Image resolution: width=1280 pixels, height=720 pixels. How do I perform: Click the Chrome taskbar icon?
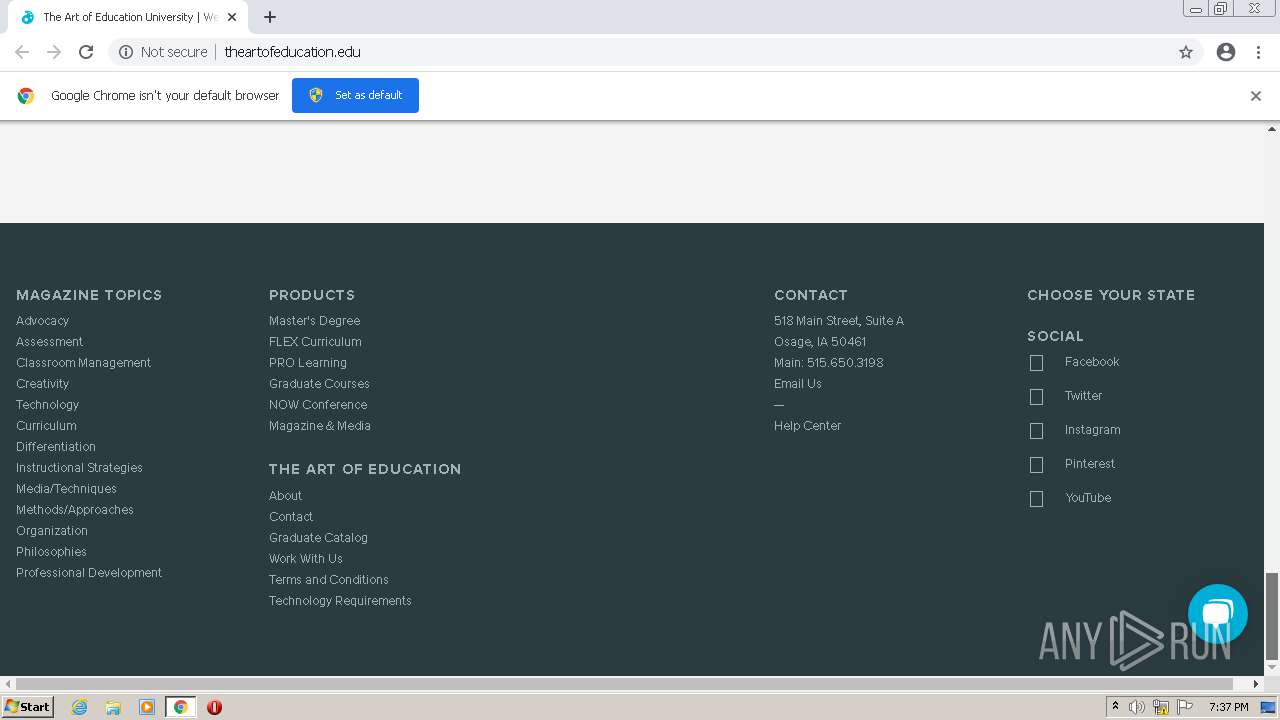click(180, 707)
